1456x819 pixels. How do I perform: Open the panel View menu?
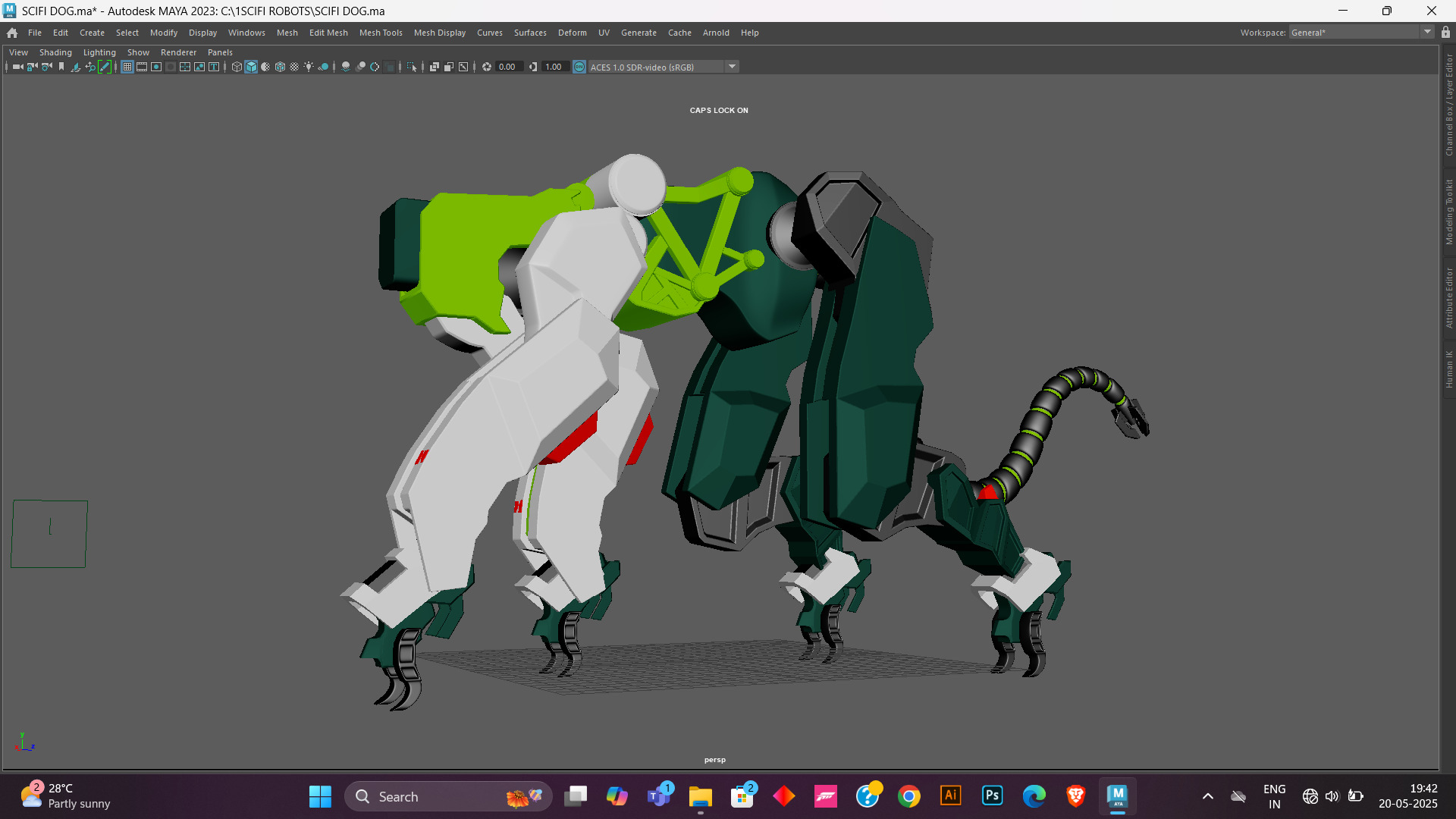click(x=18, y=52)
